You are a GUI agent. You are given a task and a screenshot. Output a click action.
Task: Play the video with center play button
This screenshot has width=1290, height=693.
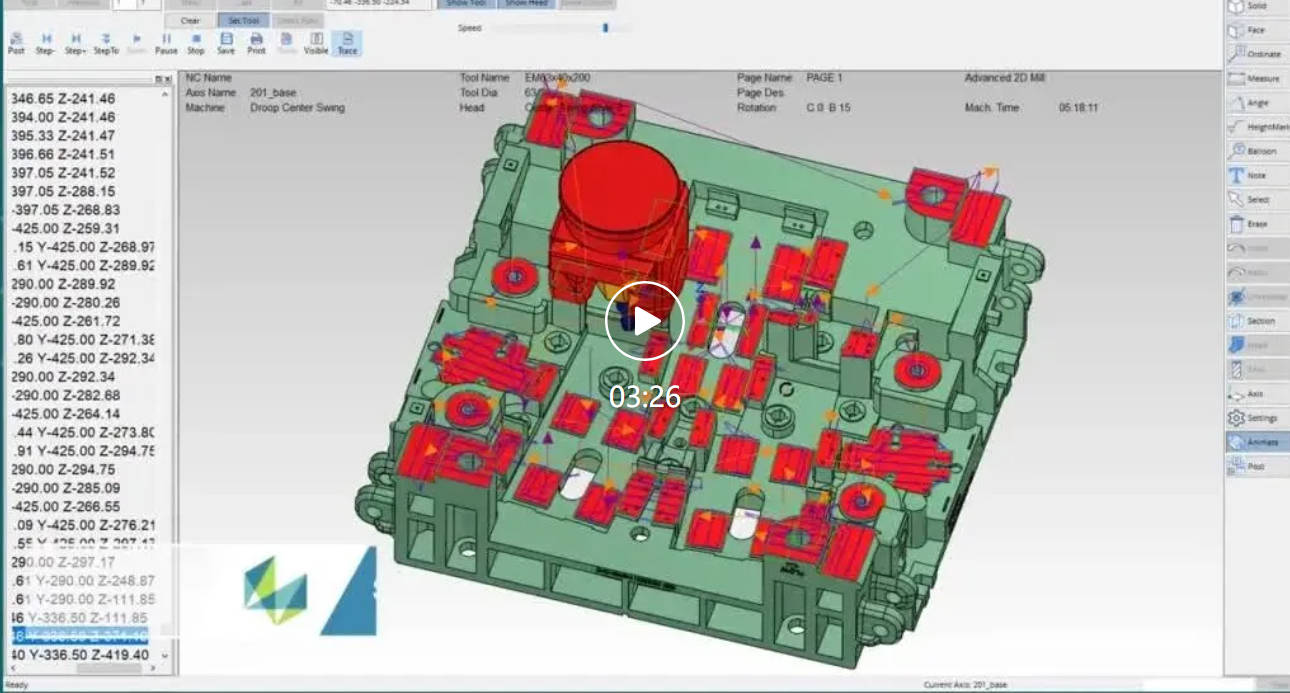coord(645,321)
